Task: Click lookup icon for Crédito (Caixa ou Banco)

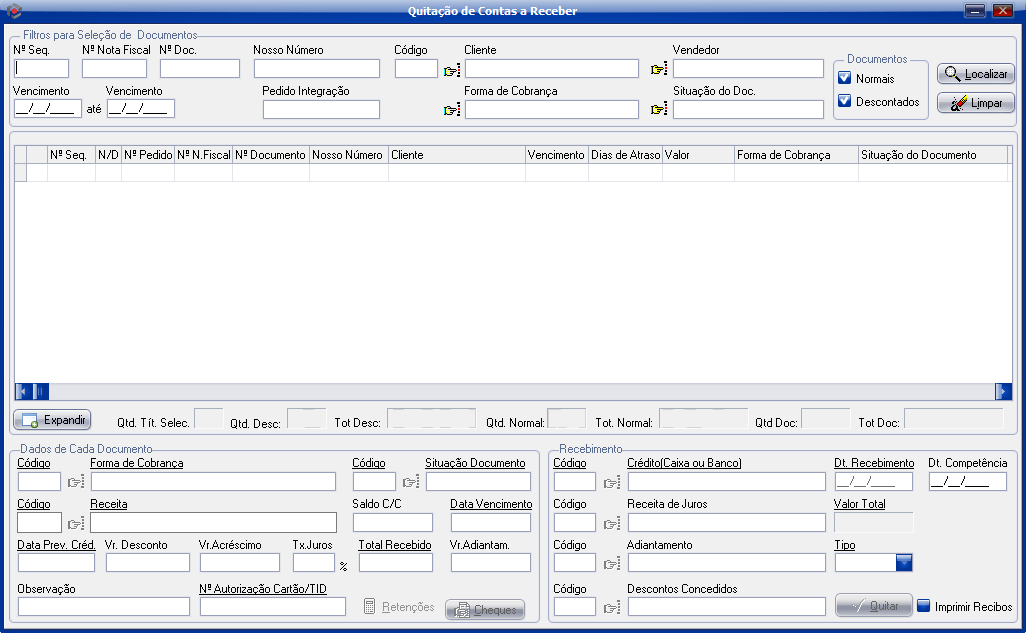Action: point(612,483)
